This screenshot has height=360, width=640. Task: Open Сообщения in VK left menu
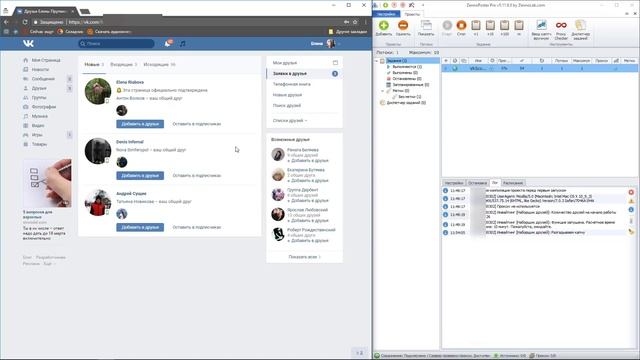click(x=43, y=79)
